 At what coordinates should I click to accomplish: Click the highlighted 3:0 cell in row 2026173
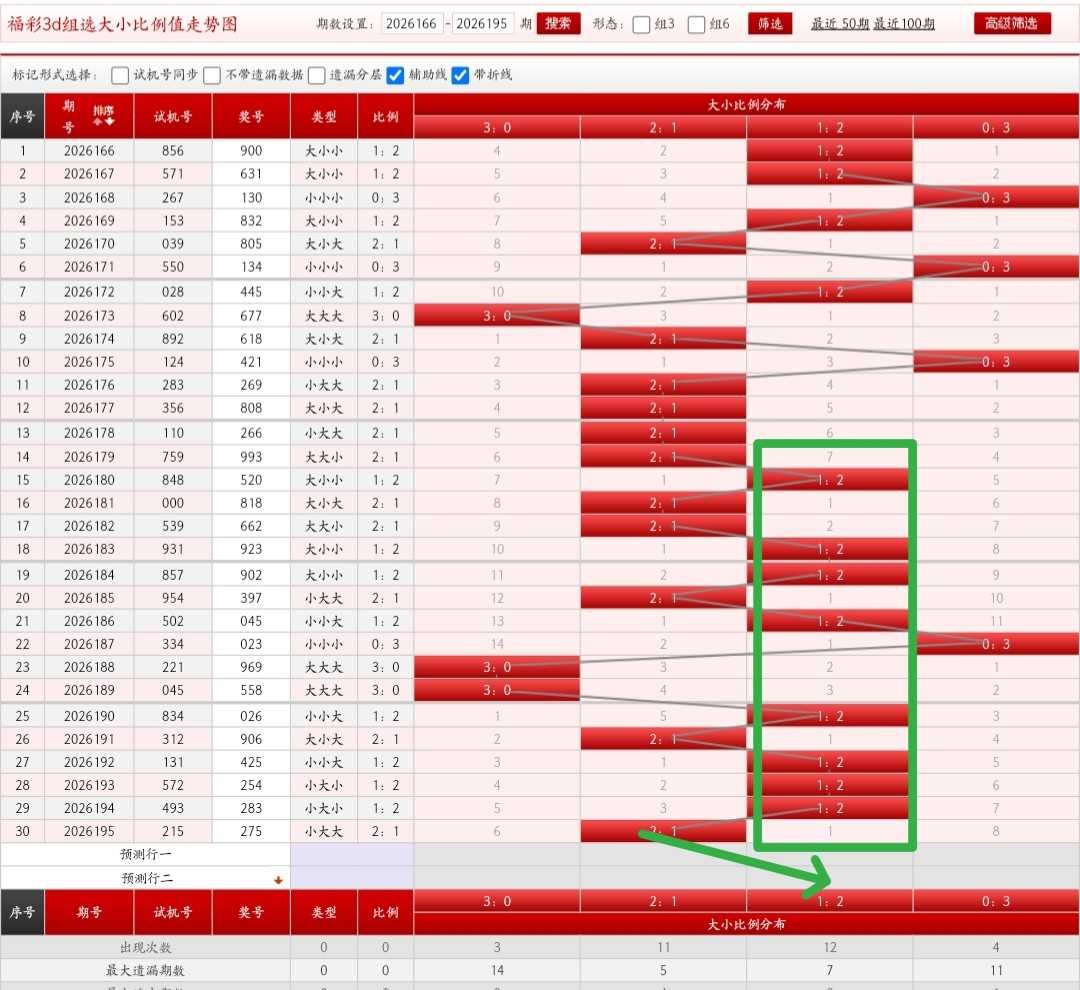497,316
